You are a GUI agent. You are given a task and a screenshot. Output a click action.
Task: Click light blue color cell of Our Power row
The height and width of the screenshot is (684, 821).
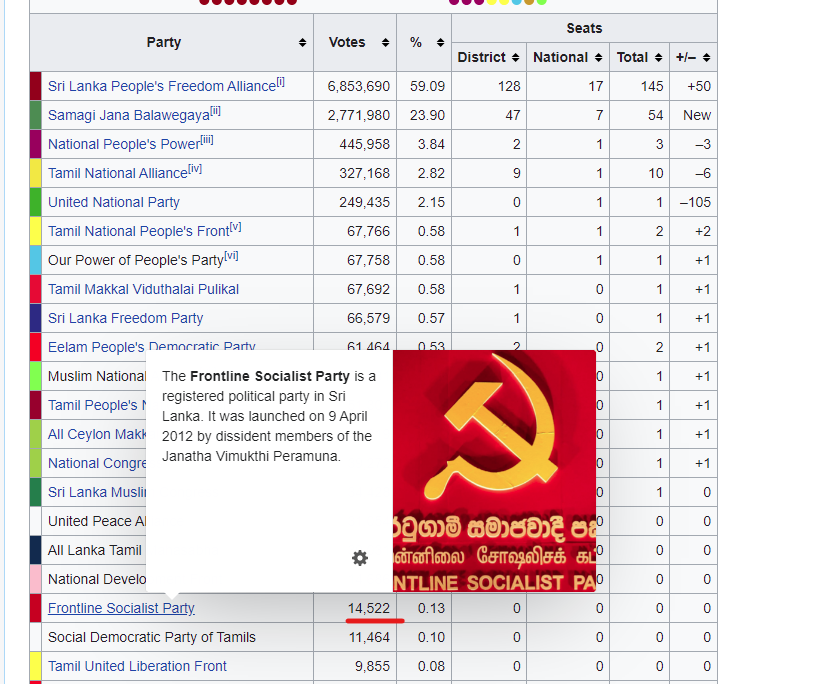click(36, 260)
